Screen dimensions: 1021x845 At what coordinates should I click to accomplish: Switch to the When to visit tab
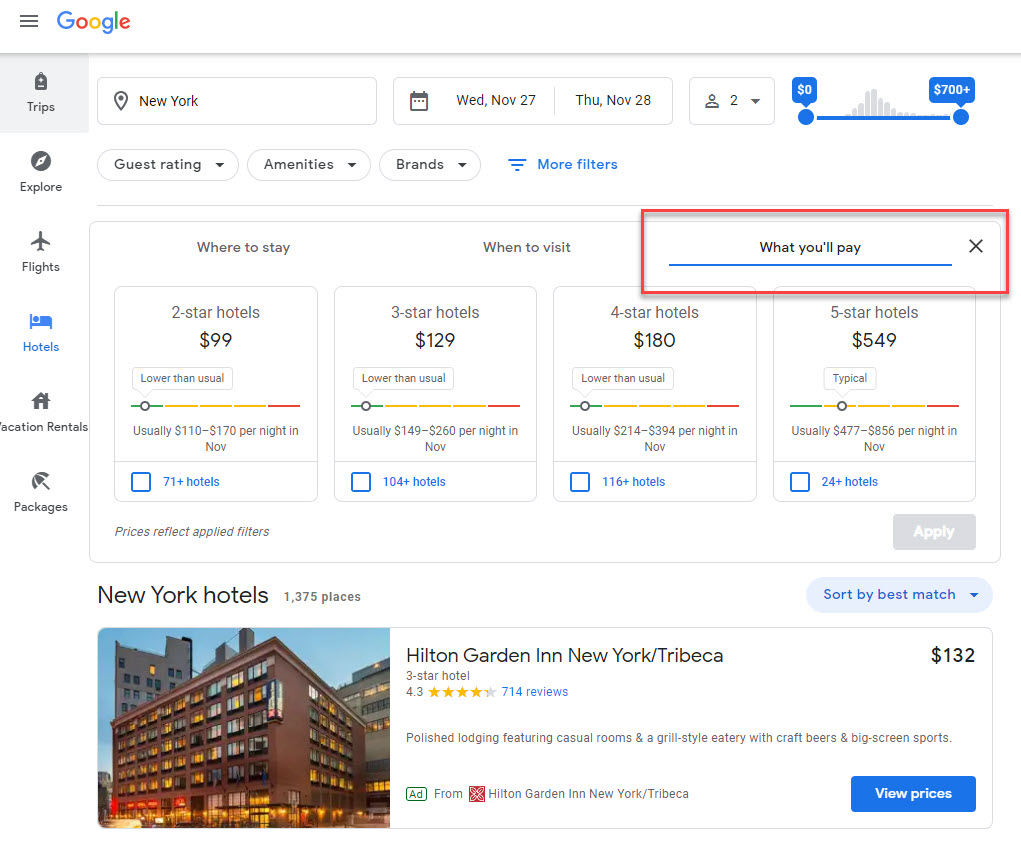tap(527, 247)
